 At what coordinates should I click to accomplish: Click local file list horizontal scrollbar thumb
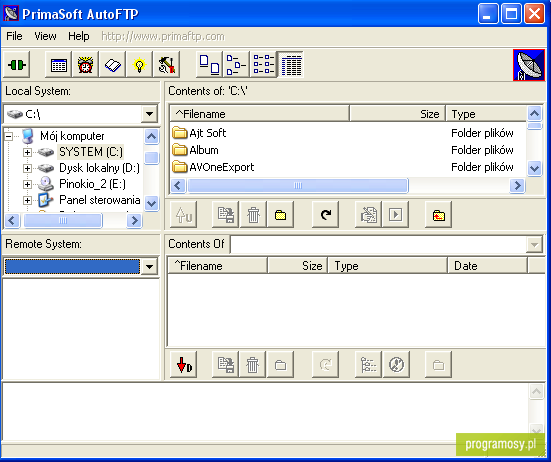tap(298, 186)
